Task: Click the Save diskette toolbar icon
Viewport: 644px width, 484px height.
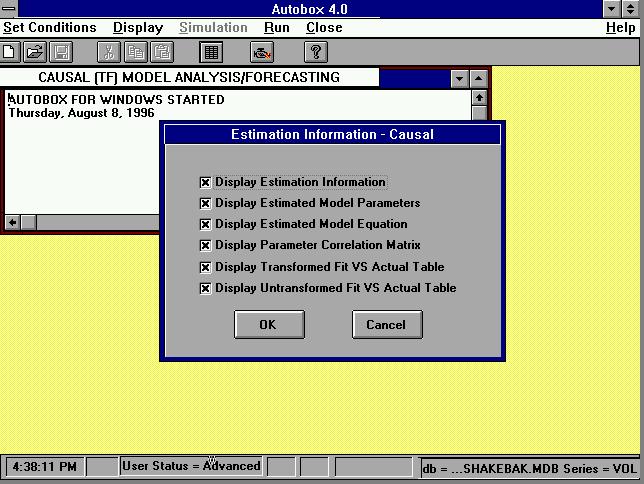Action: (x=61, y=52)
